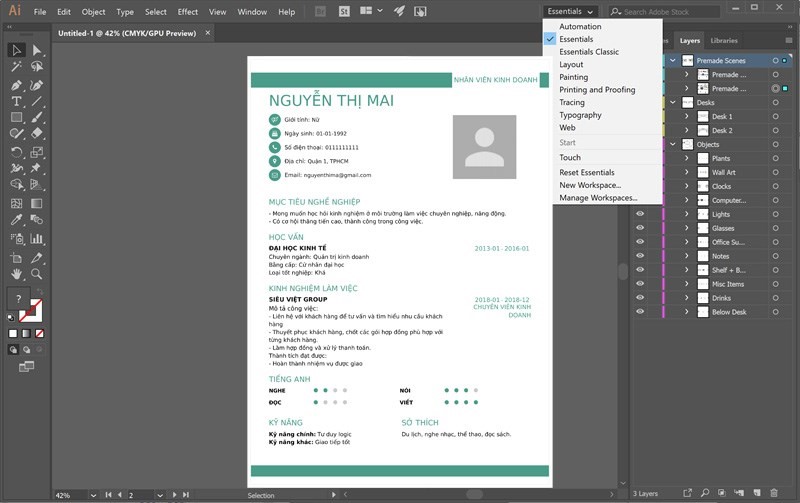
Task: Select the Magic Wand tool
Action: (16, 66)
